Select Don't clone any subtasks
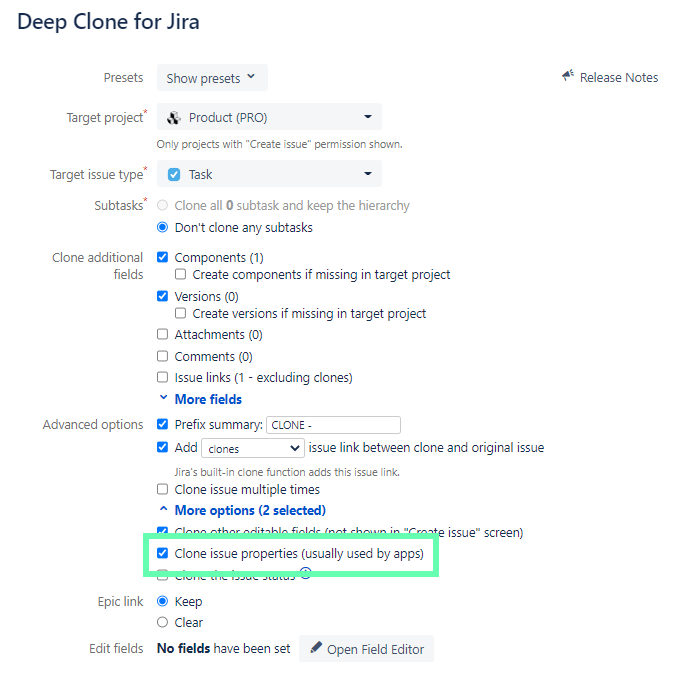 162,227
